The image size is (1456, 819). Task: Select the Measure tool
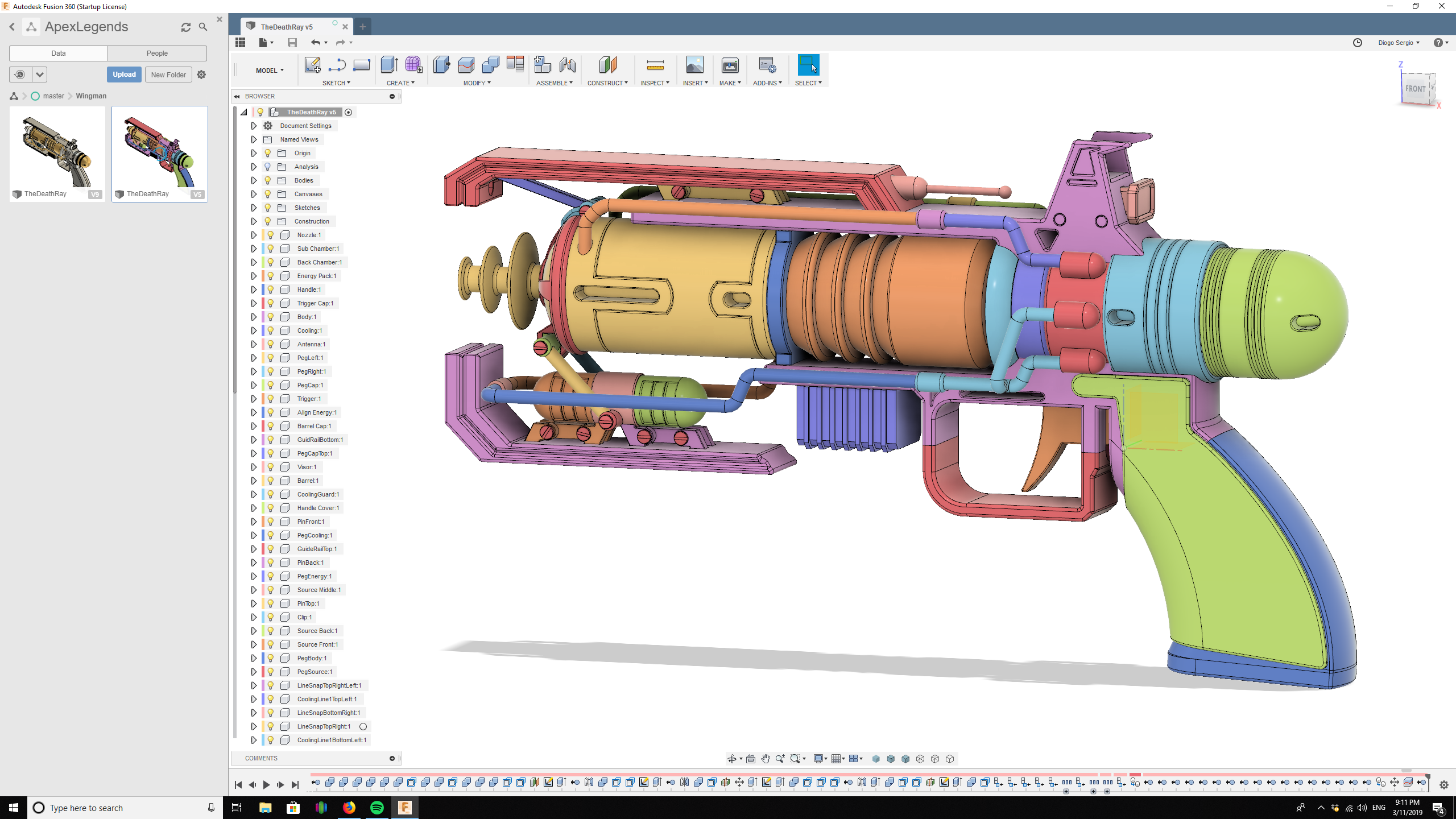click(655, 65)
